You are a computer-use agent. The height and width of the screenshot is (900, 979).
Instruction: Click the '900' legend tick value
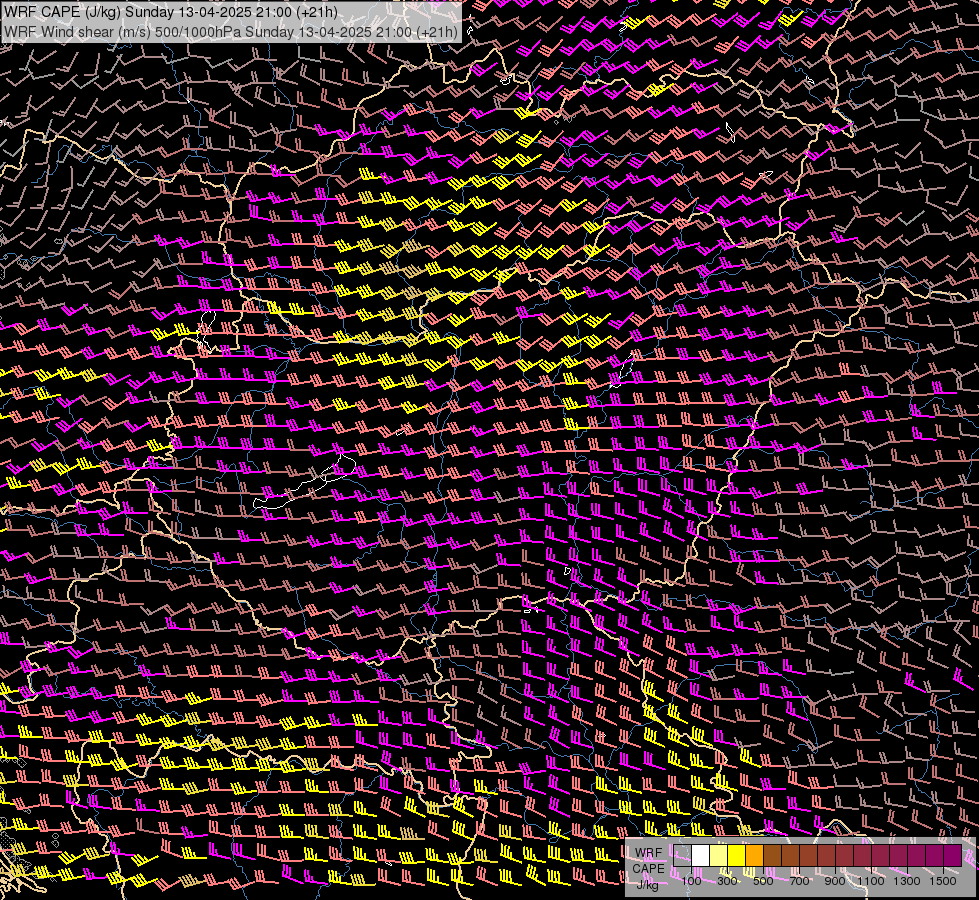click(835, 881)
